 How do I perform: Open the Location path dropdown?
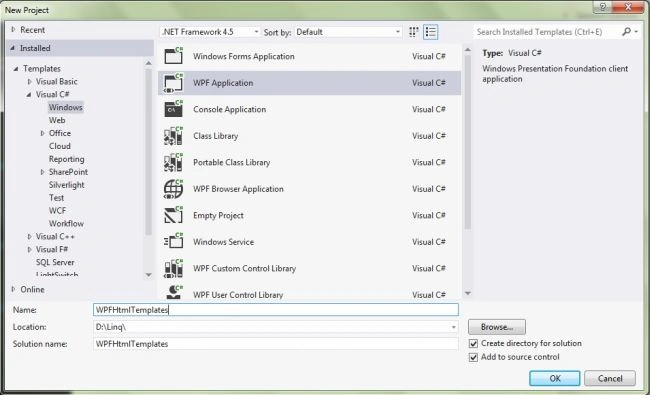(x=454, y=327)
